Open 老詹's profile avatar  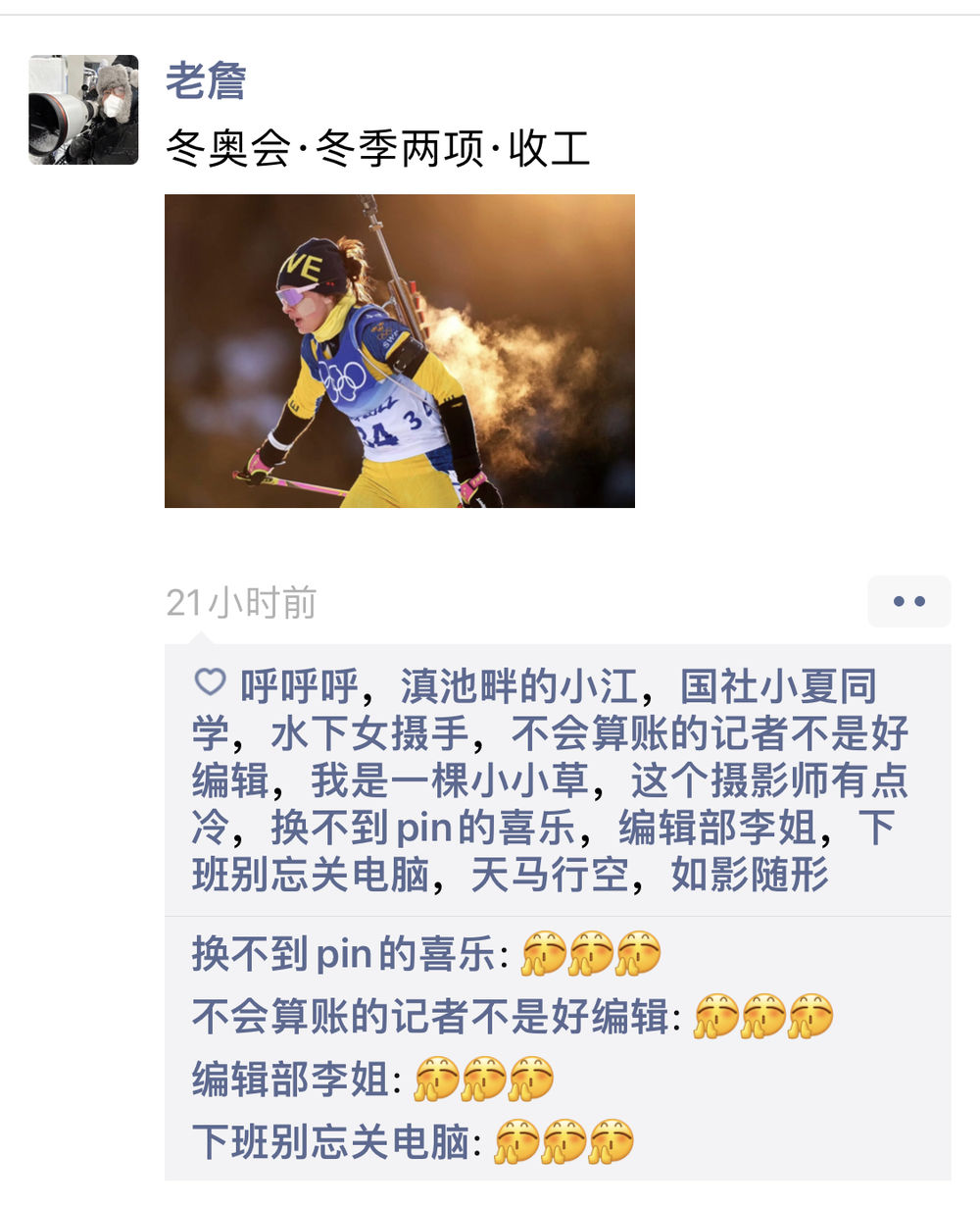83,109
